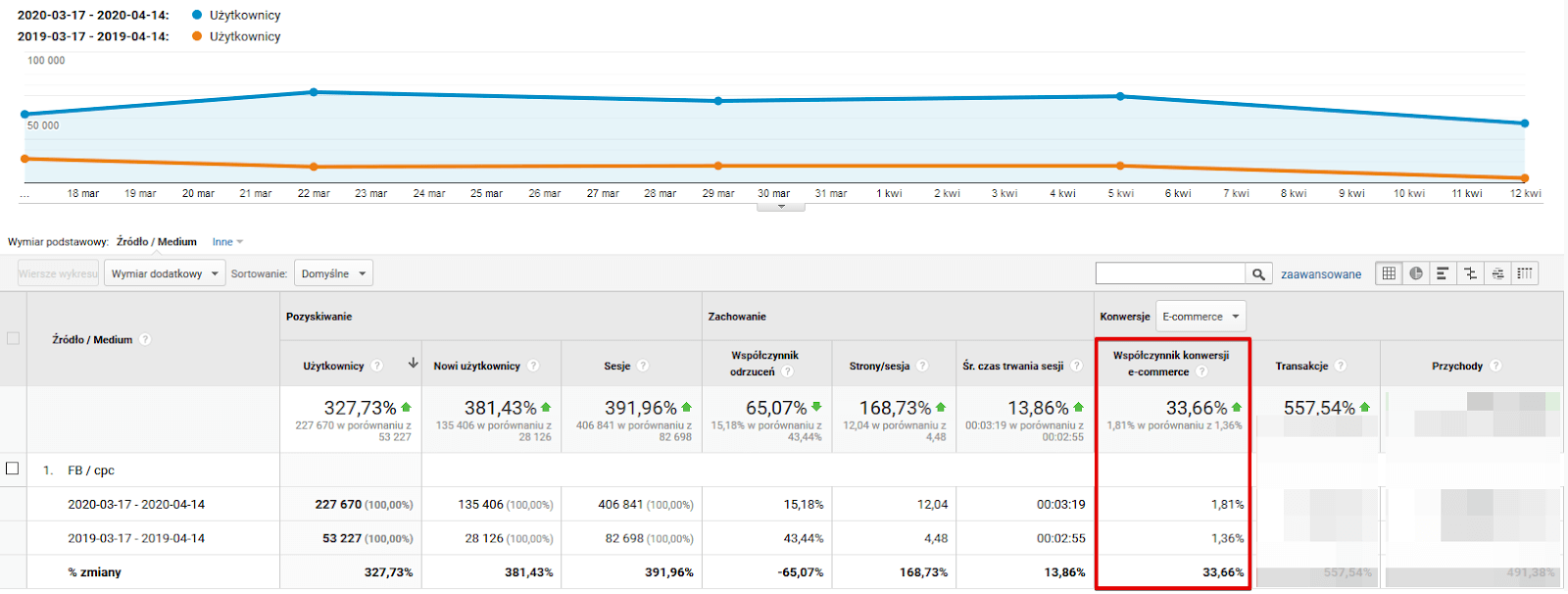Select the comparison view icon
Image resolution: width=1568 pixels, height=594 pixels.
click(1470, 273)
